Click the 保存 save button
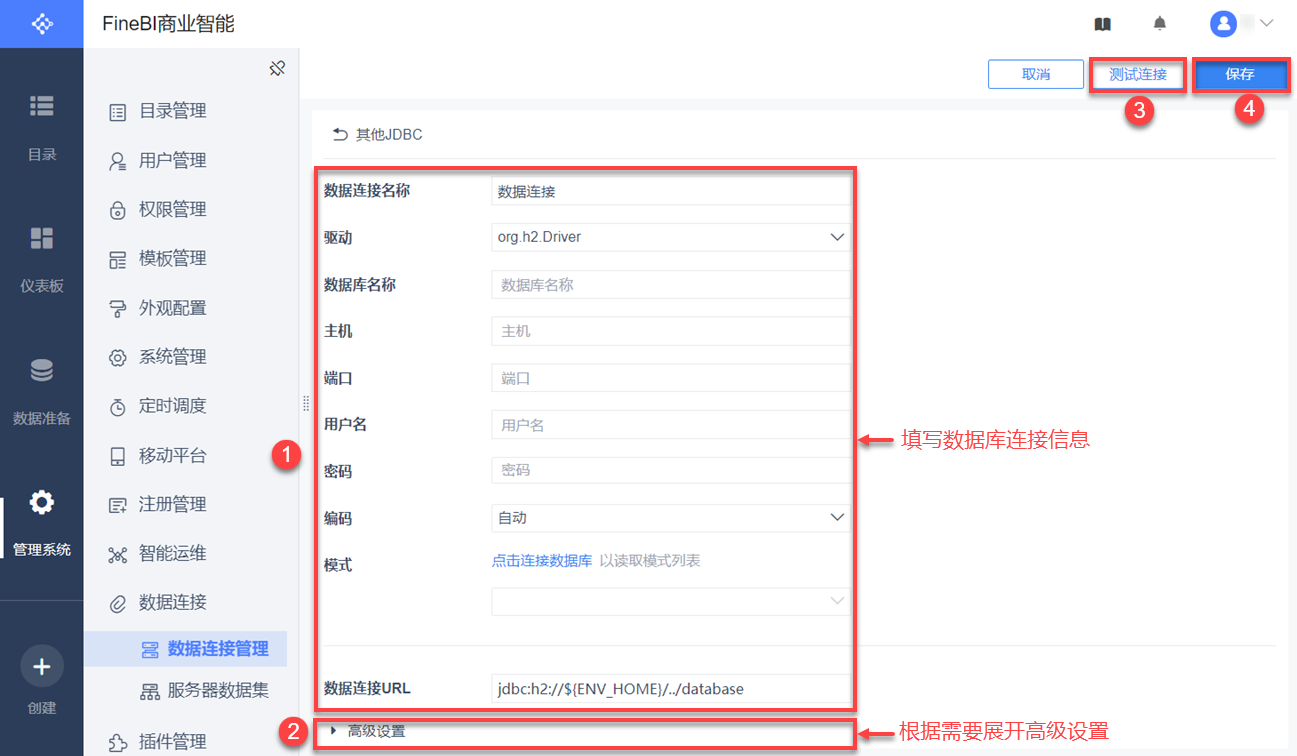Viewport: 1297px width, 756px height. click(x=1240, y=74)
